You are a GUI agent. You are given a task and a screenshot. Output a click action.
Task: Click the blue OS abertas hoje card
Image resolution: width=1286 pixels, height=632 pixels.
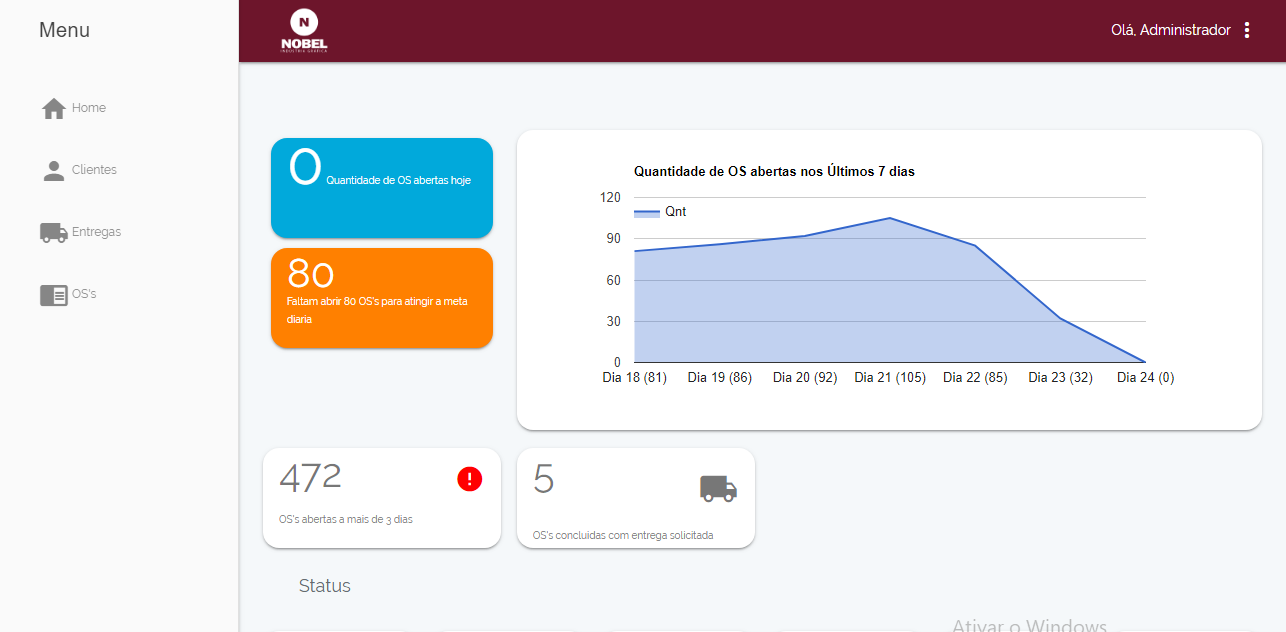381,187
